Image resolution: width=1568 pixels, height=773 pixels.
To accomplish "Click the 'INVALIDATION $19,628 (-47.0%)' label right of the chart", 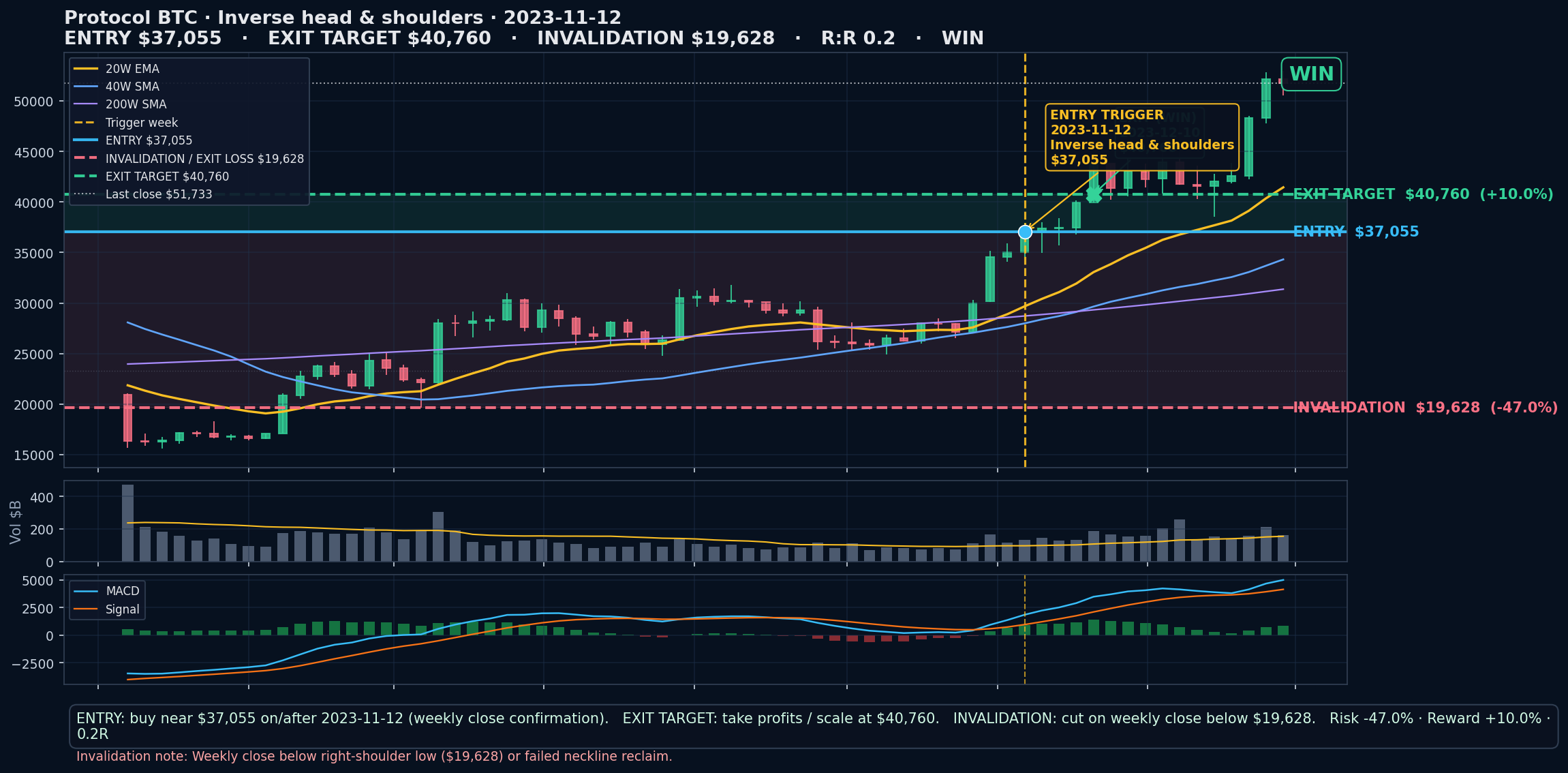I will click(x=1426, y=408).
